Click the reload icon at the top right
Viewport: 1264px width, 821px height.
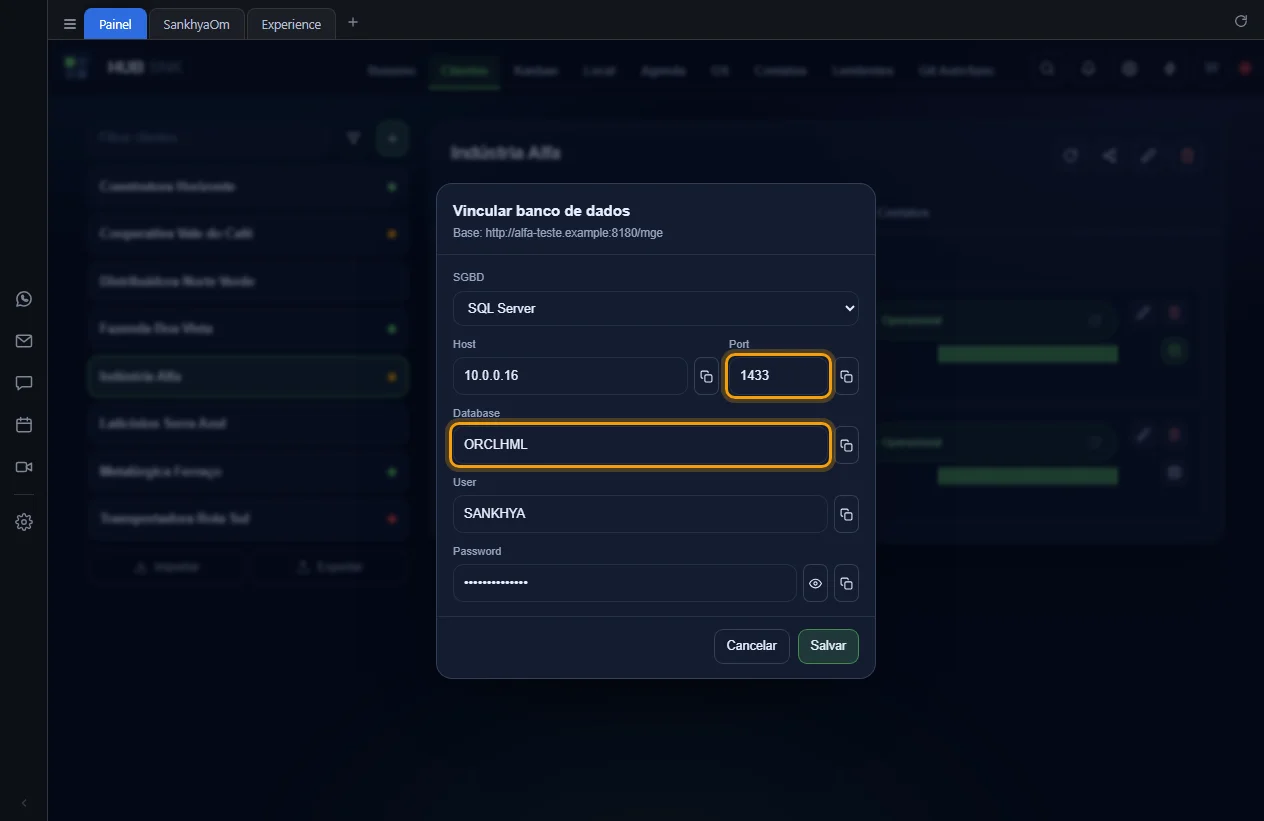coord(1241,21)
